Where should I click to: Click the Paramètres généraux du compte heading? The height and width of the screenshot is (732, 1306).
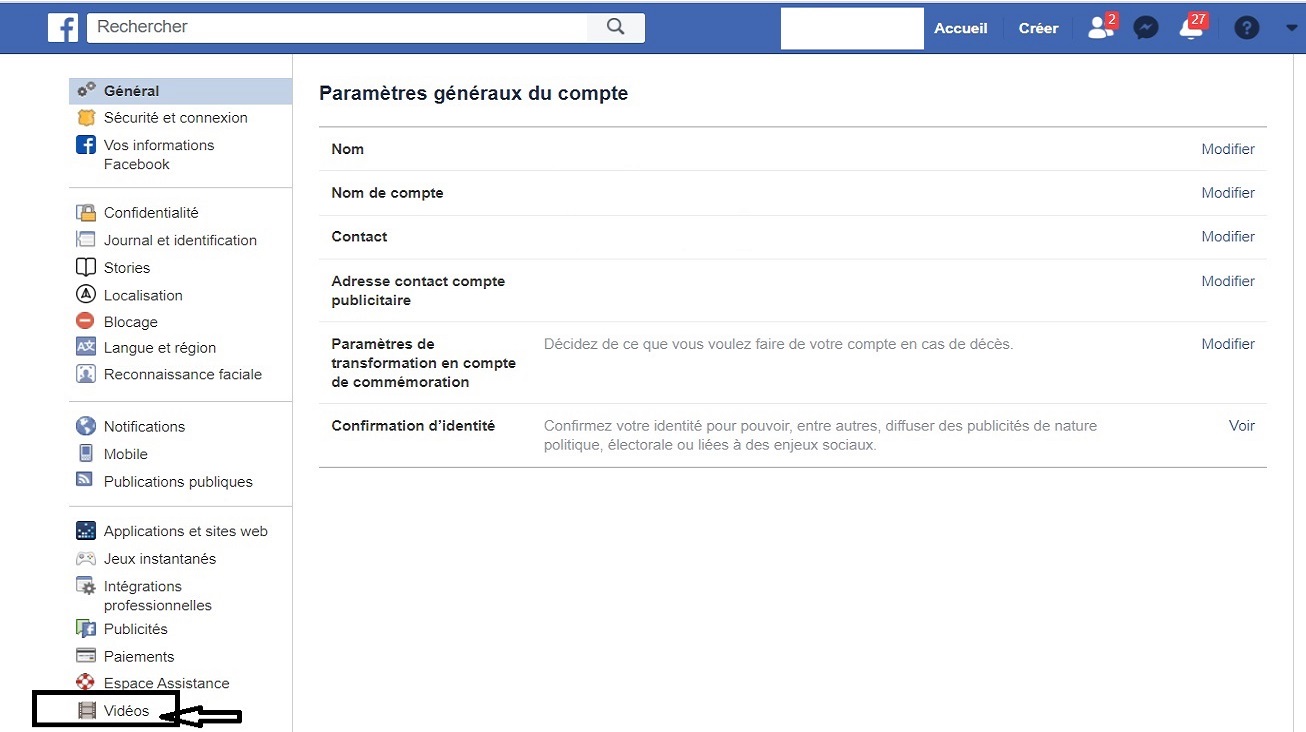point(473,93)
